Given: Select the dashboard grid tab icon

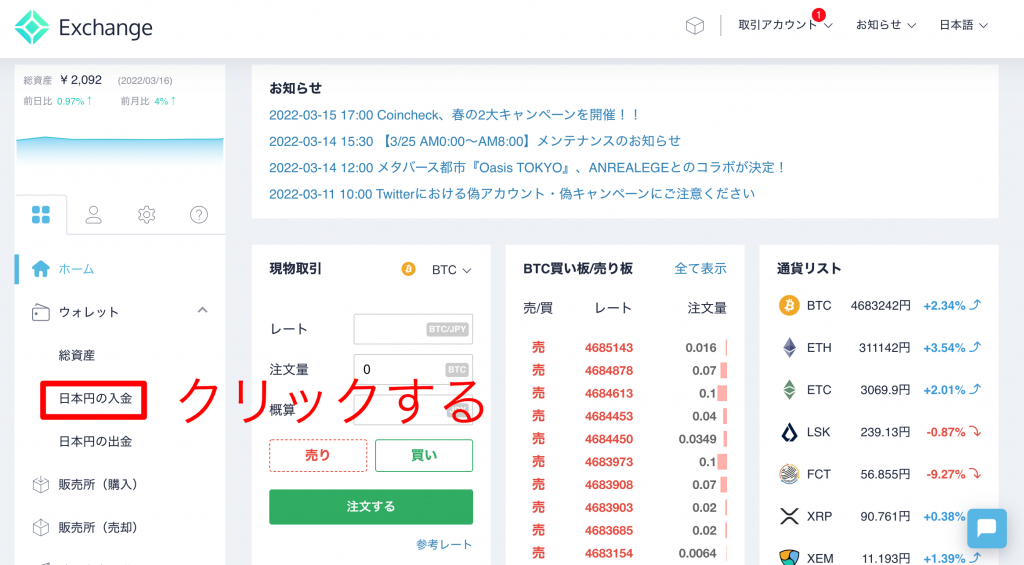Looking at the screenshot, I should tap(41, 214).
